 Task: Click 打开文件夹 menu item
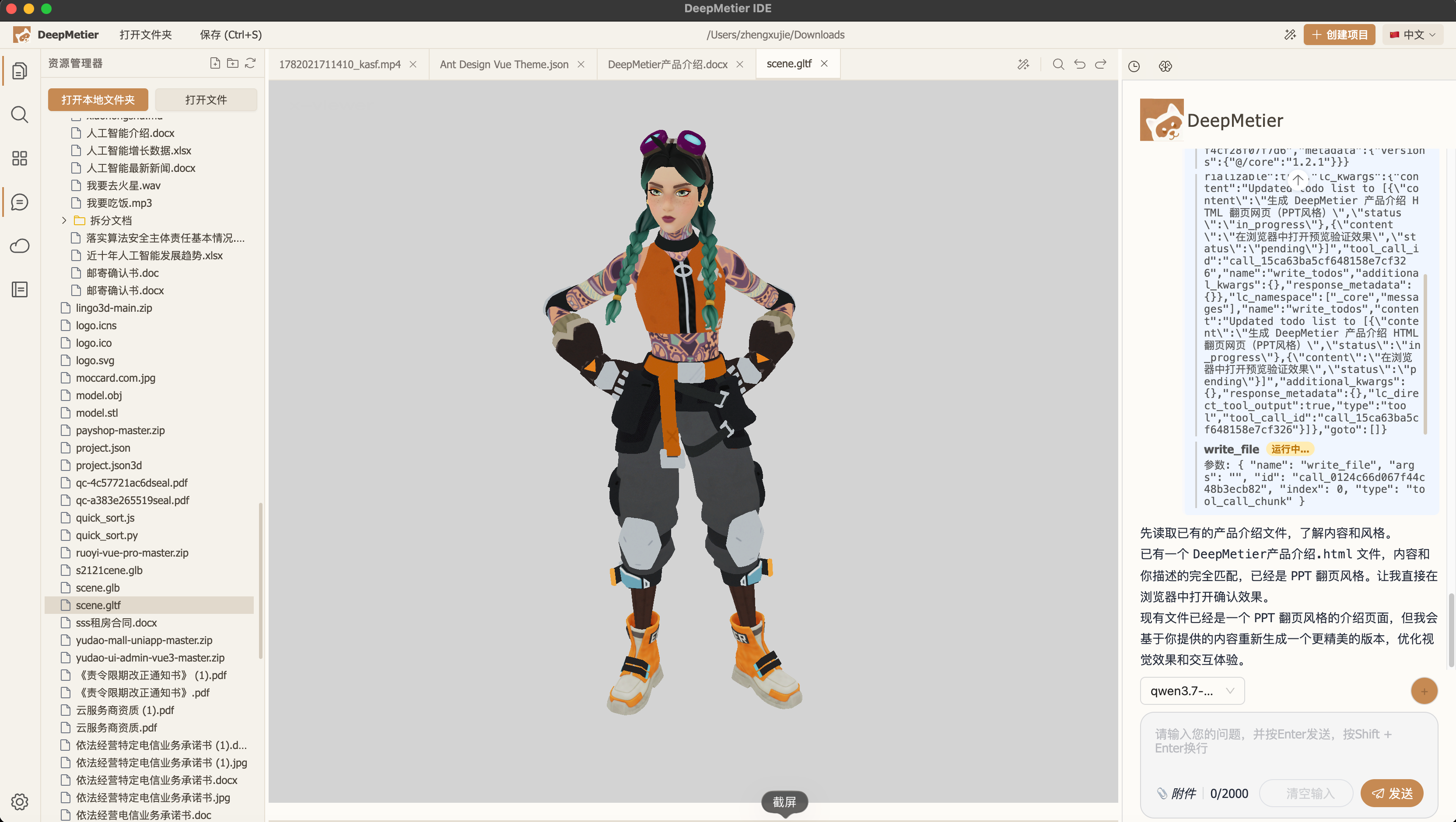coord(146,35)
